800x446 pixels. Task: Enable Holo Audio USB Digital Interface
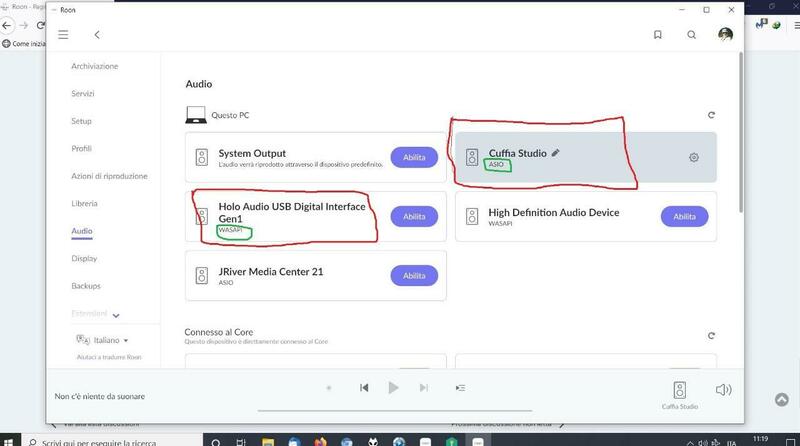click(413, 216)
